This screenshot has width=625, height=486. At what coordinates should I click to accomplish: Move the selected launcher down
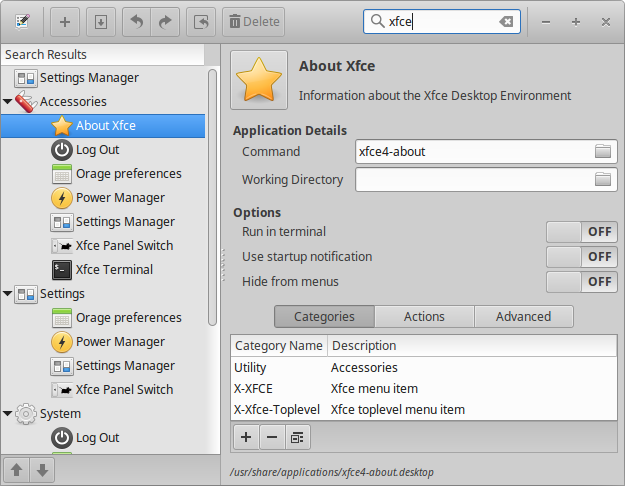pos(41,470)
